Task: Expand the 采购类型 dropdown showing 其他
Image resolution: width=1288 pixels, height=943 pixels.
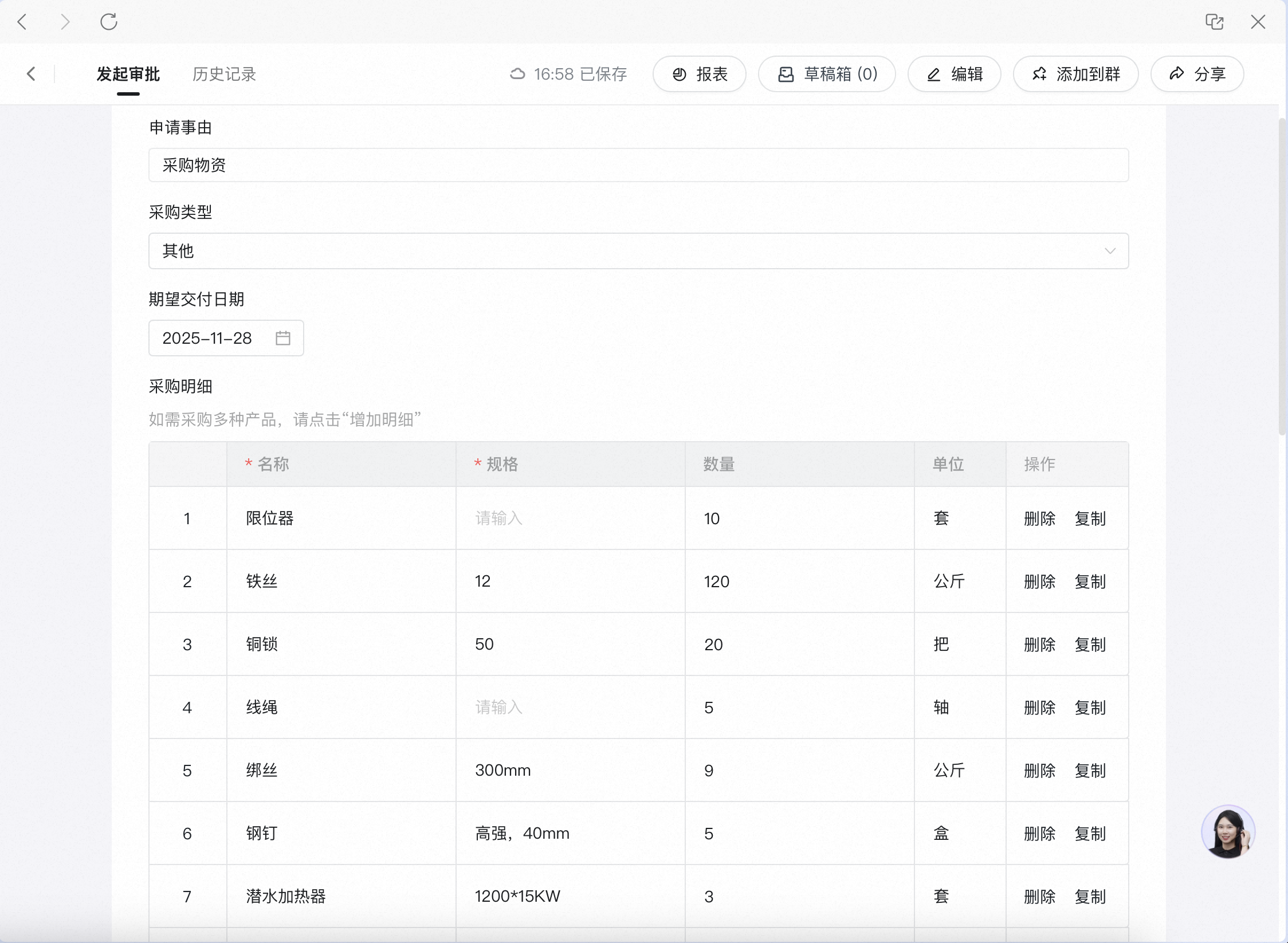Action: tap(639, 251)
